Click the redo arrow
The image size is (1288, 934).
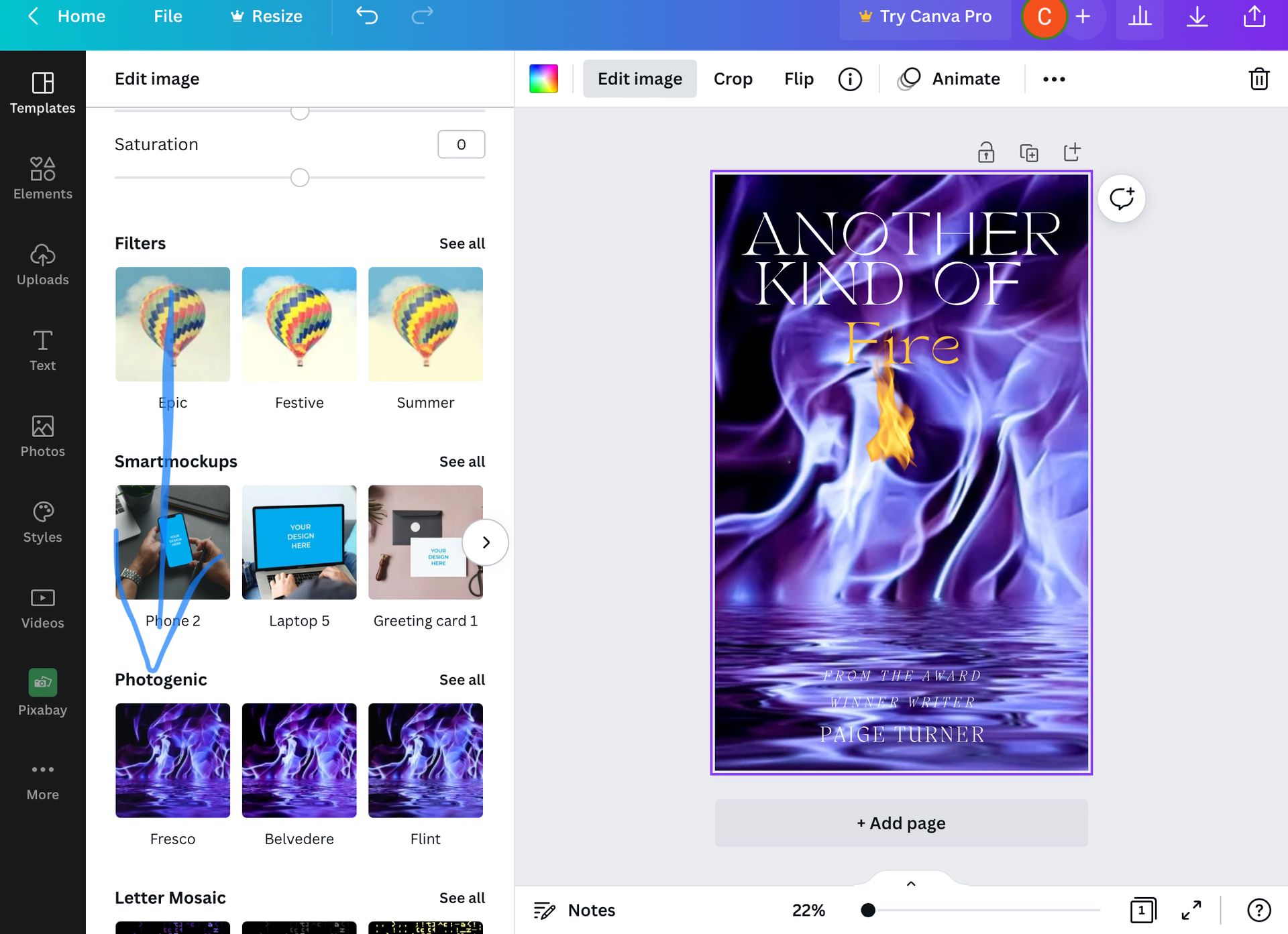[x=422, y=15]
